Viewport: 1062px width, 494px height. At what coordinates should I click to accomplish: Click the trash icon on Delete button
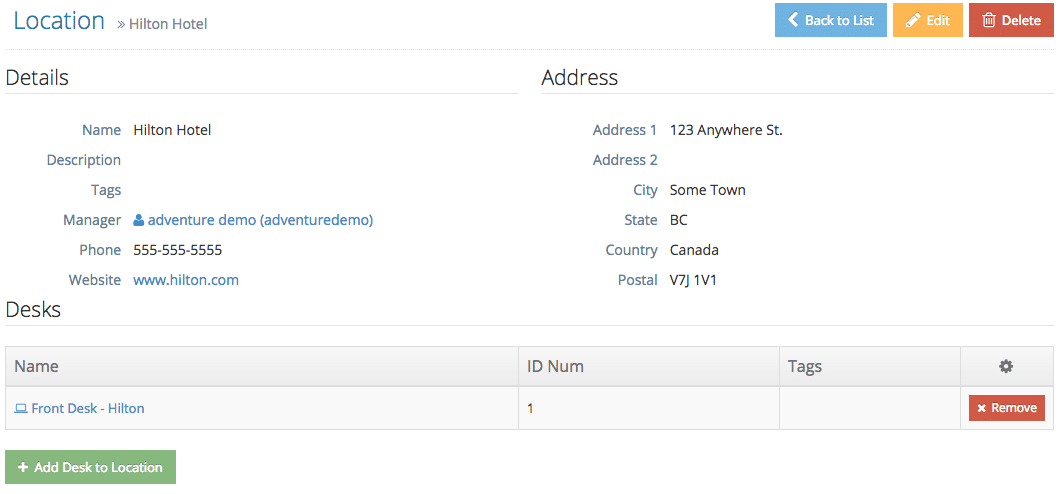[989, 20]
